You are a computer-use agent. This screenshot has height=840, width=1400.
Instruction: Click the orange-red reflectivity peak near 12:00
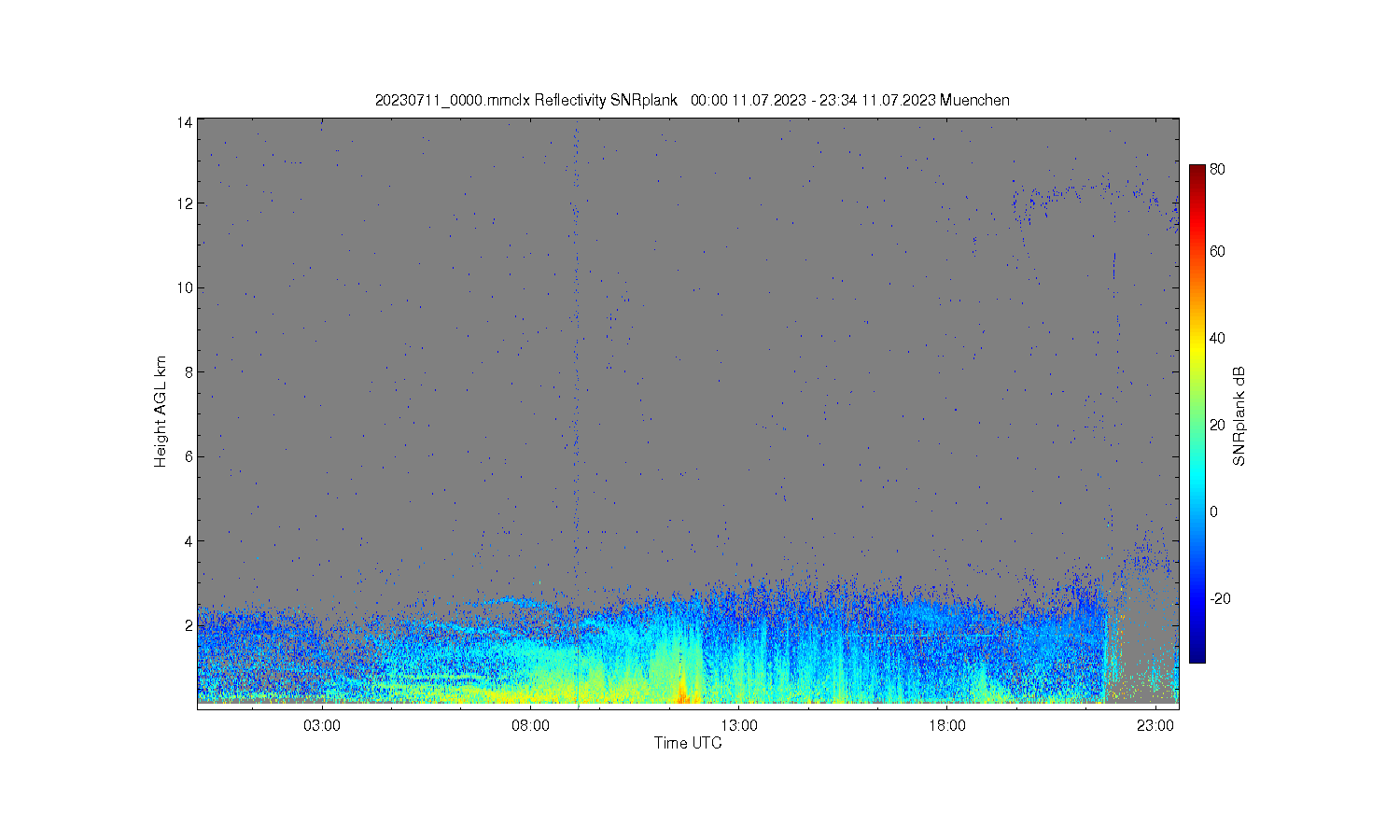click(682, 692)
